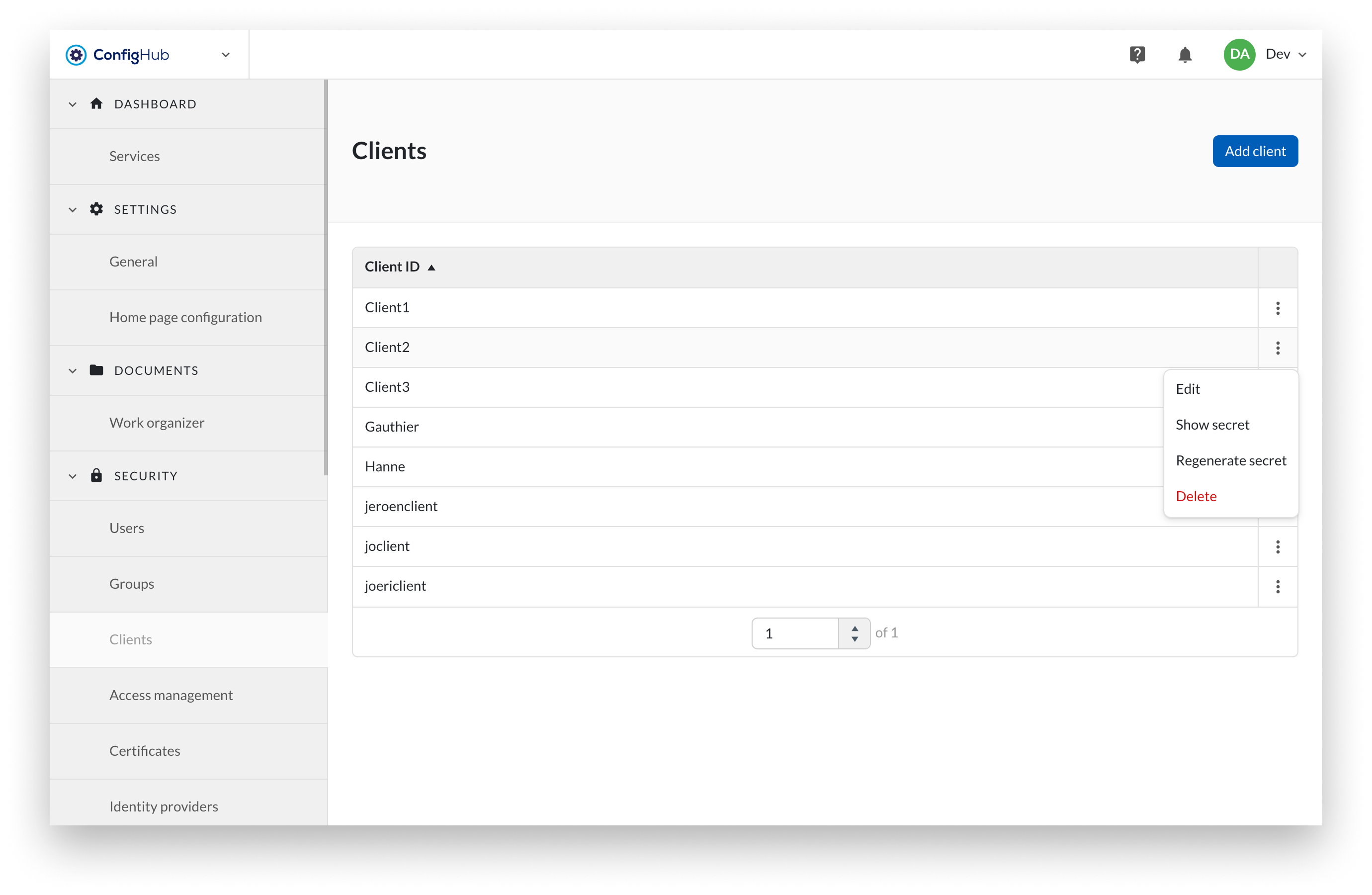Click the ConfigHub logo icon

coord(76,55)
